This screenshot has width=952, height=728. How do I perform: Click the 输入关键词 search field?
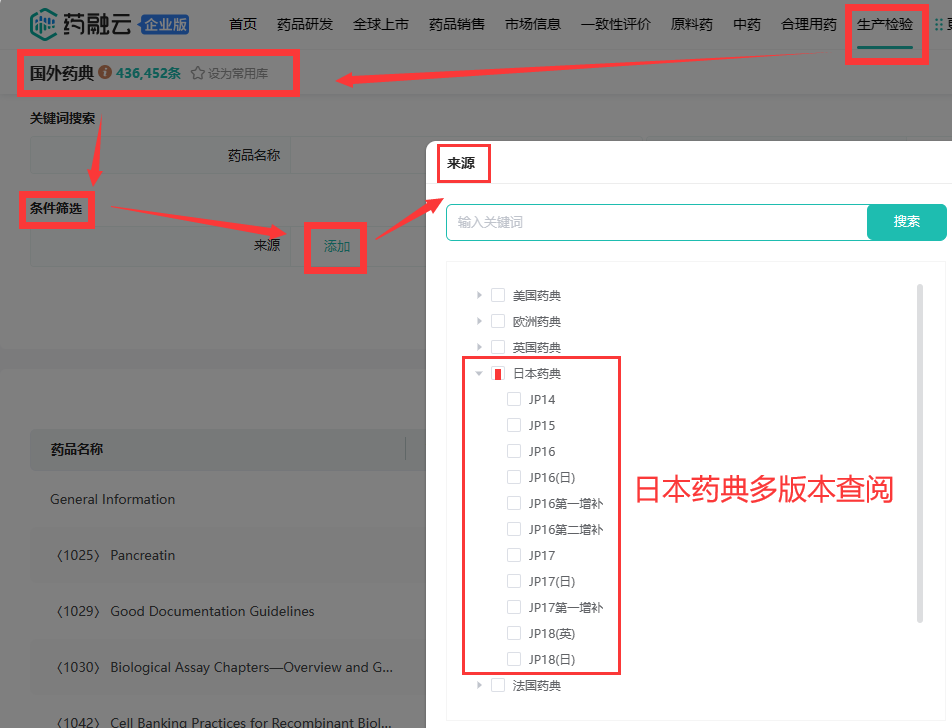coord(657,222)
